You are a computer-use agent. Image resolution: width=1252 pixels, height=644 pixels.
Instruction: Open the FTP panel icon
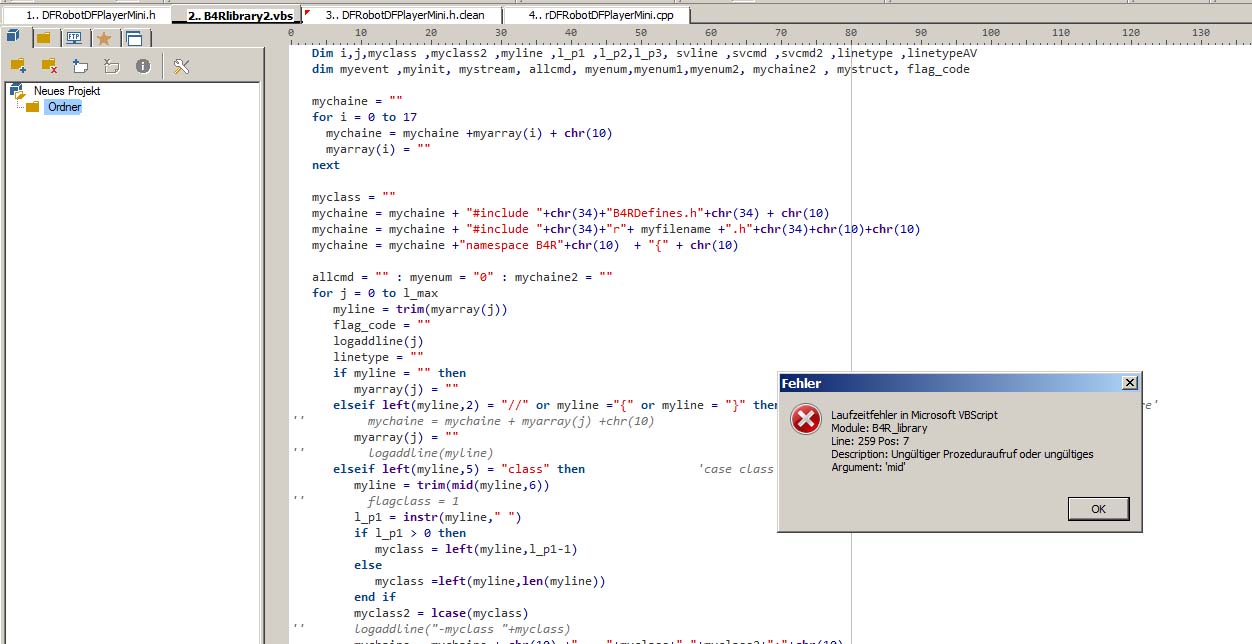(x=74, y=36)
